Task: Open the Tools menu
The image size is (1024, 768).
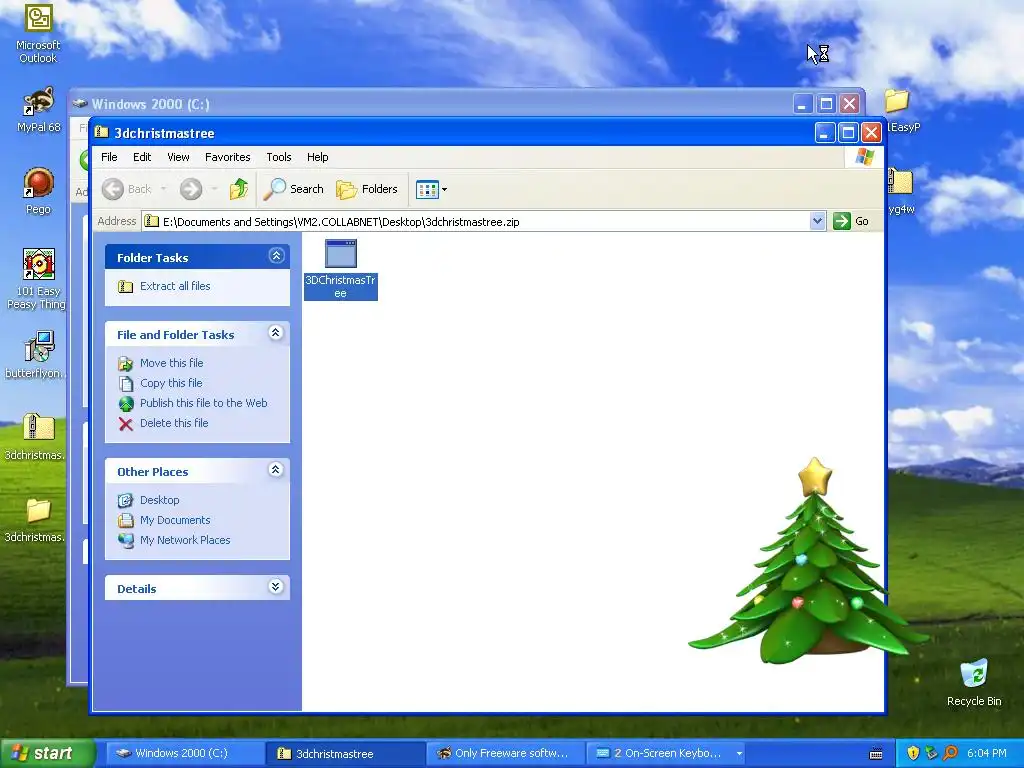Action: [279, 157]
